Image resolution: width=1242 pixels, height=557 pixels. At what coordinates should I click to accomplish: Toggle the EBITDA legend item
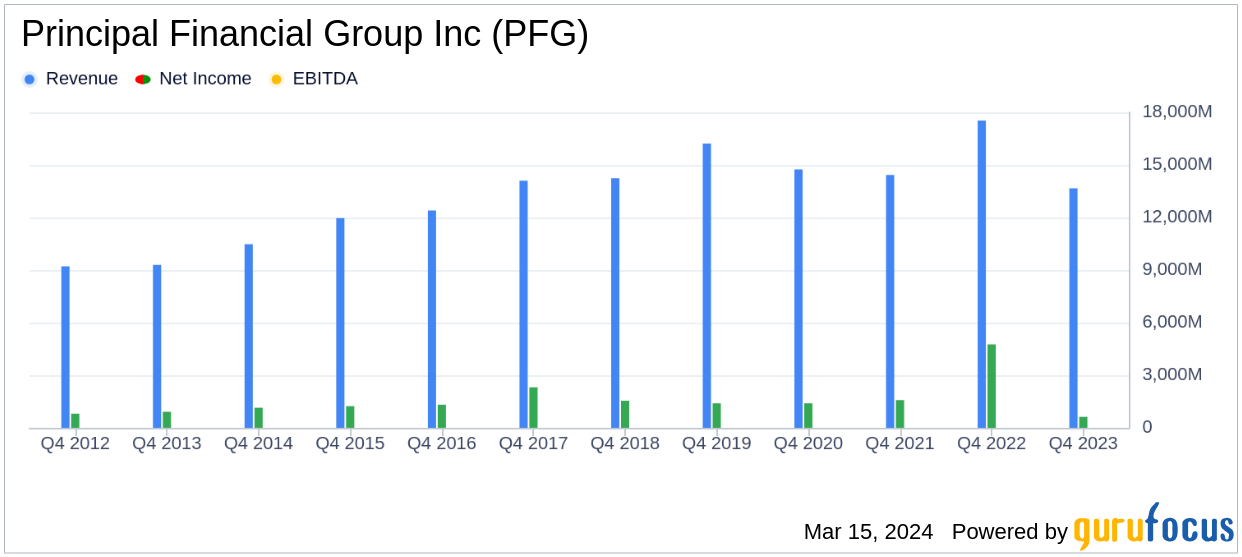(313, 79)
